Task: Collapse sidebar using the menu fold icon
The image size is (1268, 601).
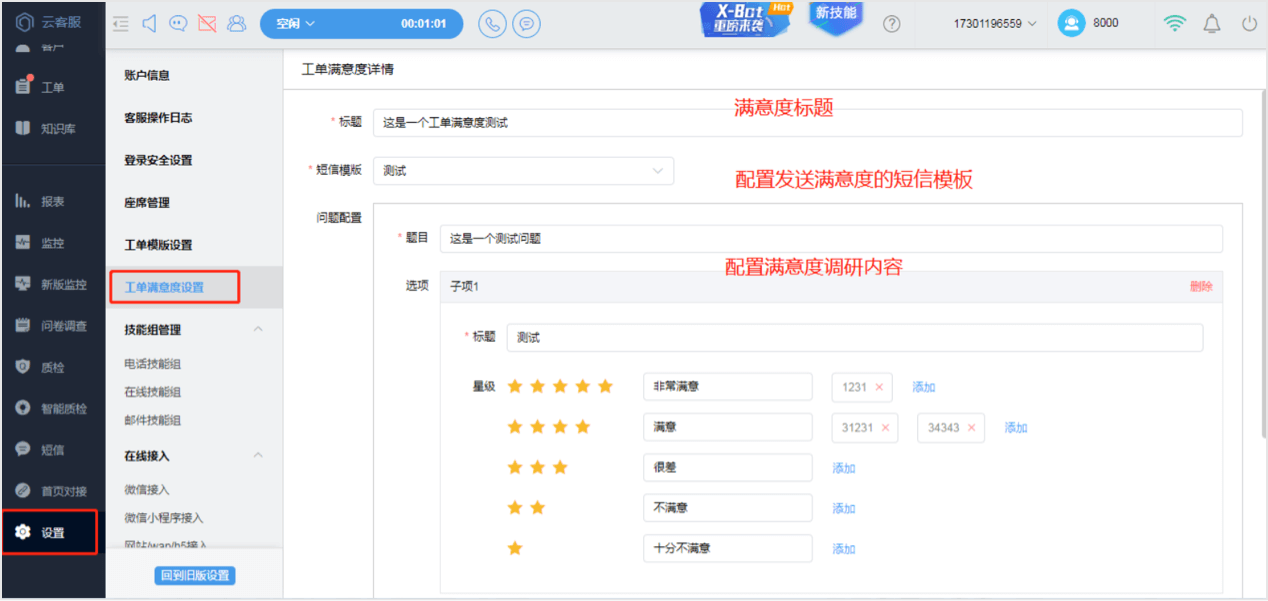Action: [121, 23]
